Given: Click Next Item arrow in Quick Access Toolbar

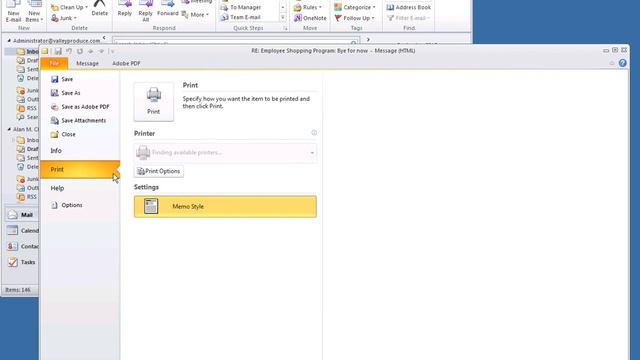Looking at the screenshot, I should click(101, 51).
